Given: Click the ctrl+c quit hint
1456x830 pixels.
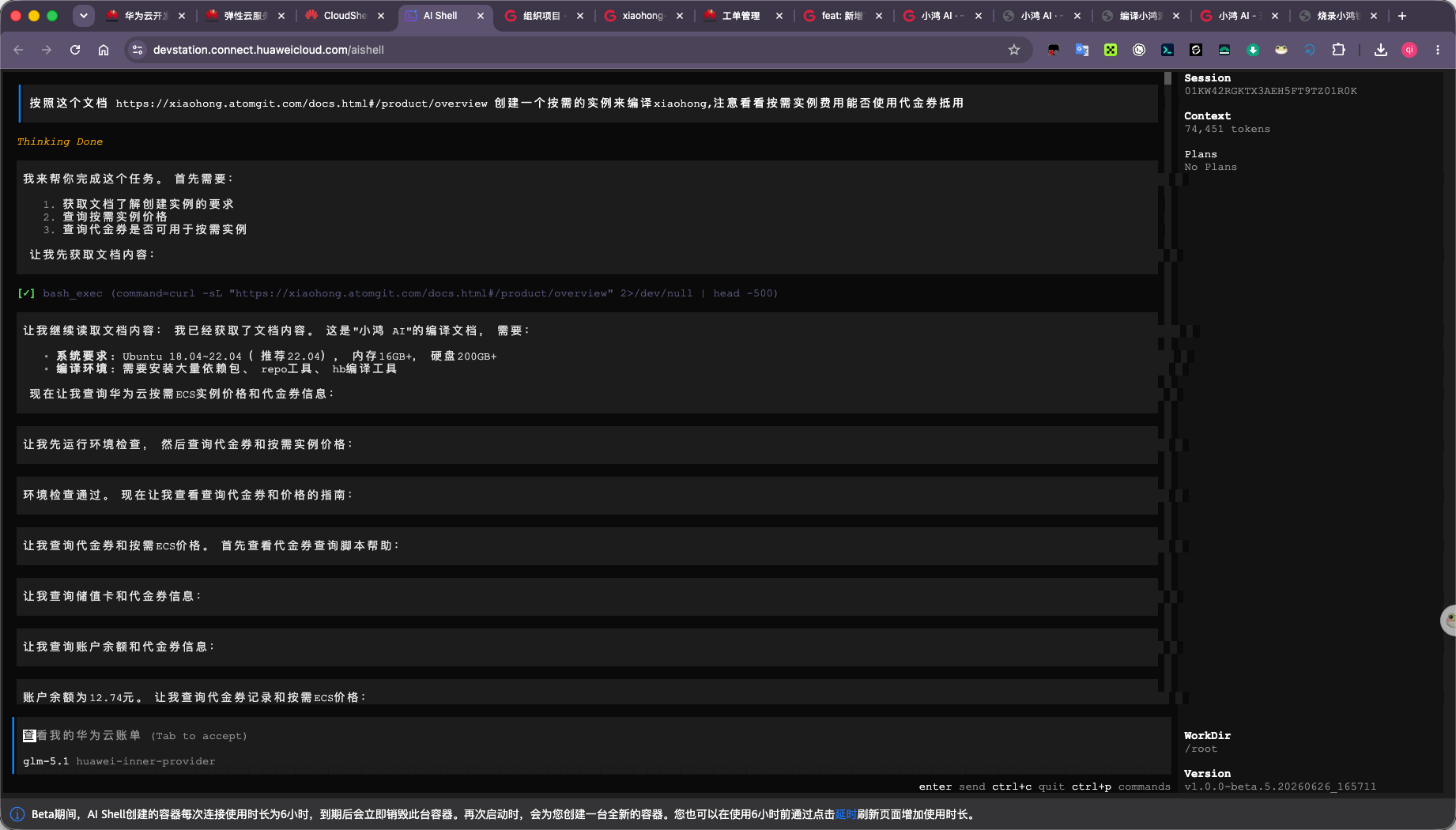Looking at the screenshot, I should [x=1028, y=787].
